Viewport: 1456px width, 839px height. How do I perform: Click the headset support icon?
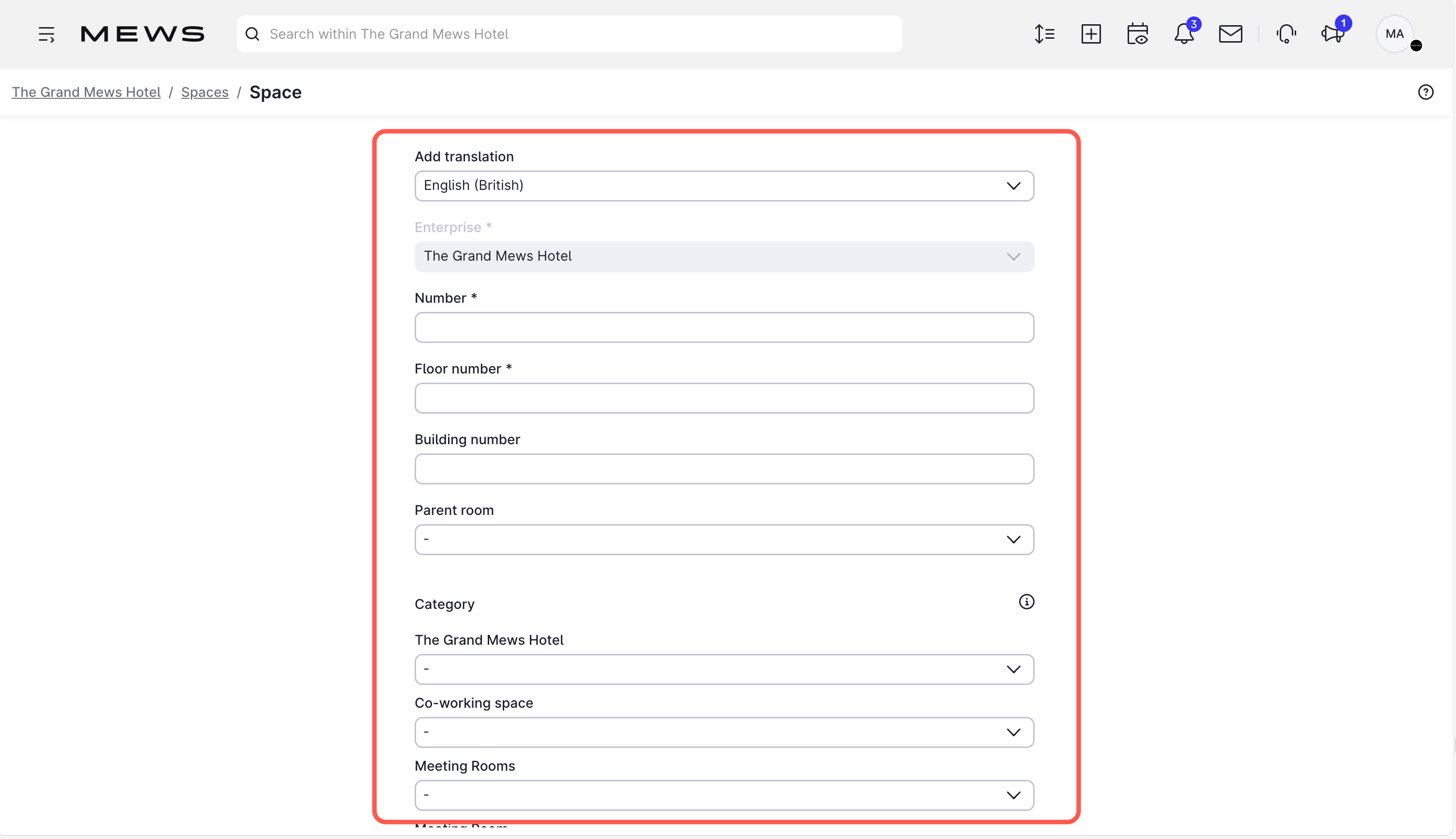click(1286, 34)
